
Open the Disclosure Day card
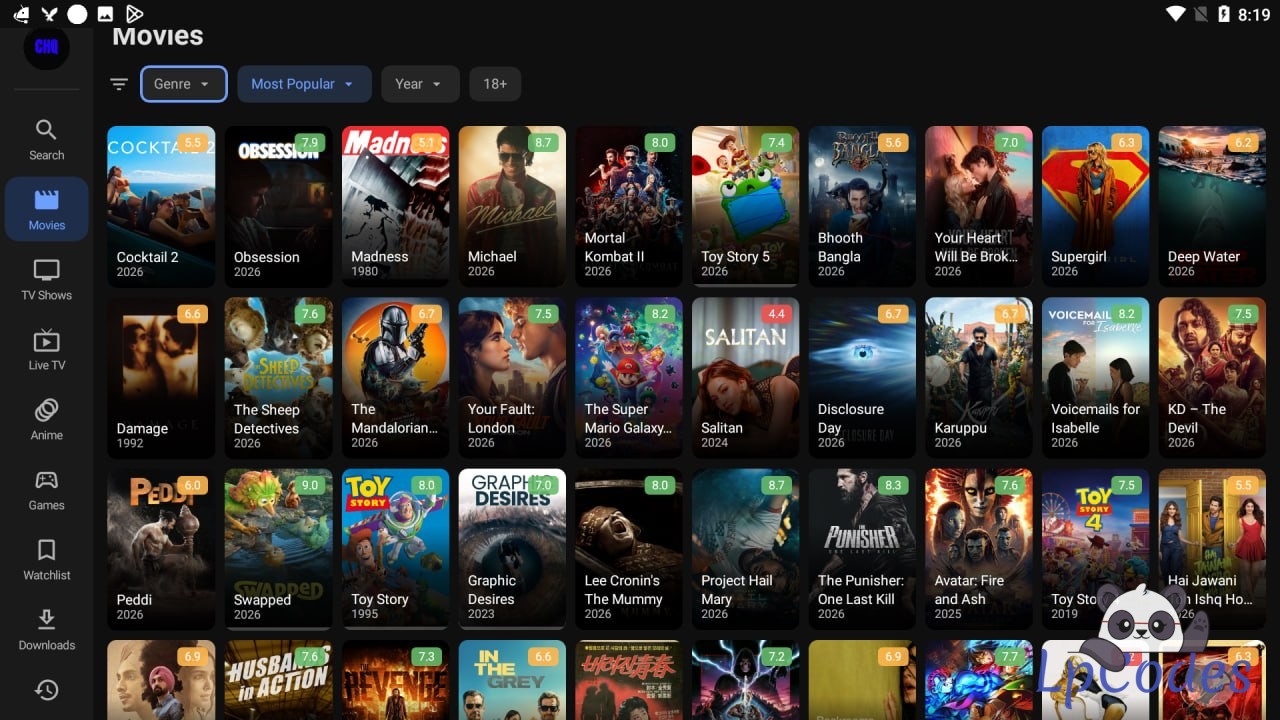[x=863, y=378]
